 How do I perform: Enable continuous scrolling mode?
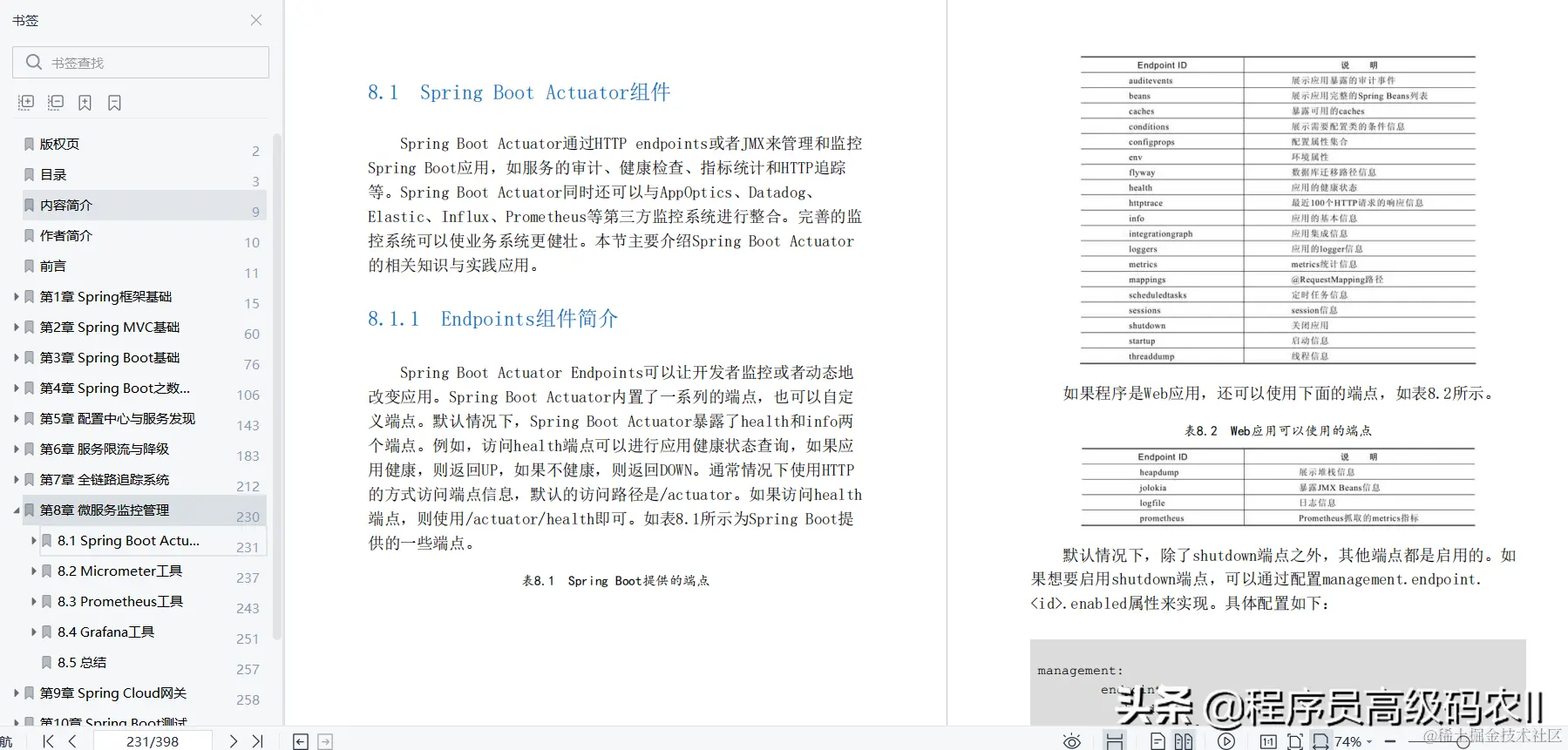pyautogui.click(x=1114, y=741)
